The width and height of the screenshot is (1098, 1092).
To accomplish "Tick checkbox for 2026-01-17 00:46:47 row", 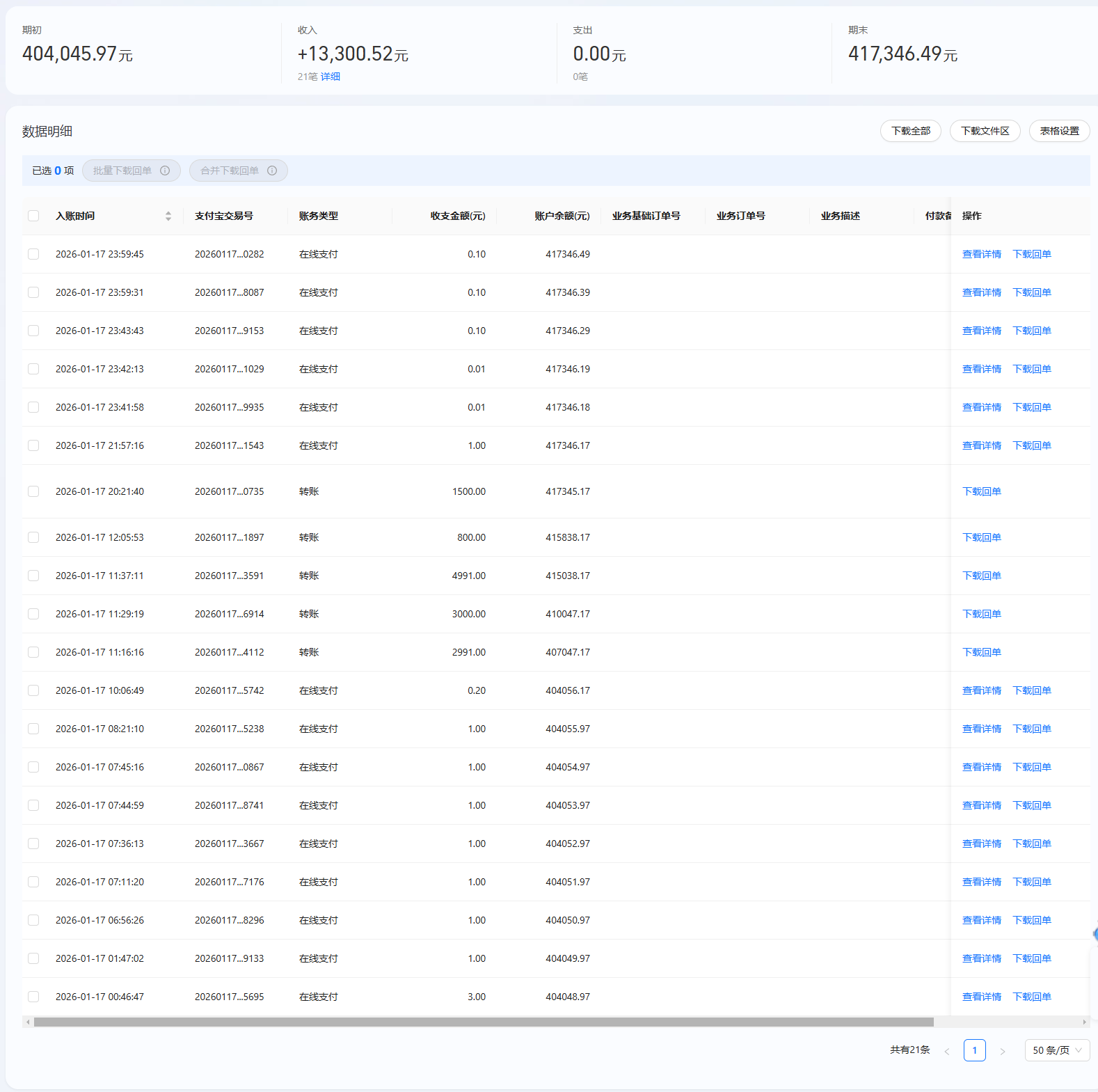I will 33,997.
